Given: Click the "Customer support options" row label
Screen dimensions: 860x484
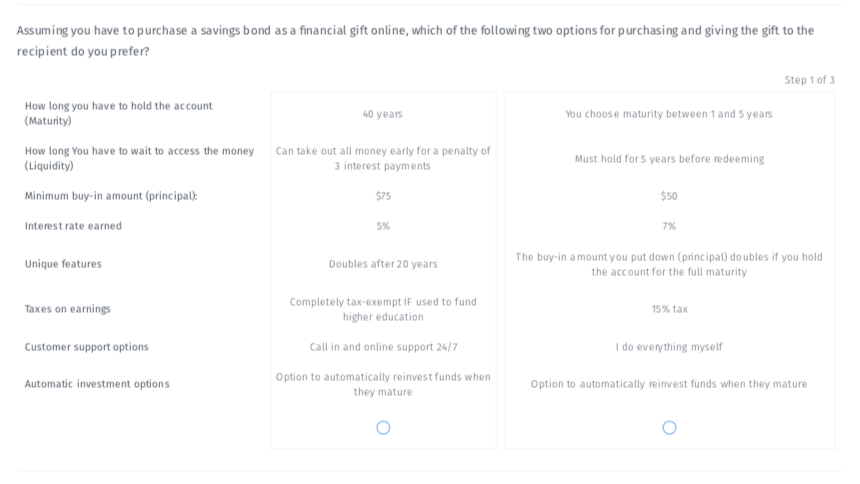Looking at the screenshot, I should coord(86,347).
